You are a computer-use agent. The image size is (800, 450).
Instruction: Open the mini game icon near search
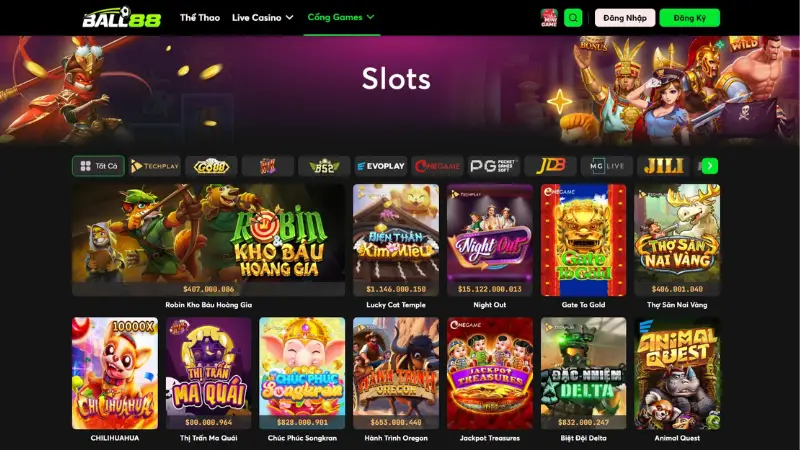[549, 18]
